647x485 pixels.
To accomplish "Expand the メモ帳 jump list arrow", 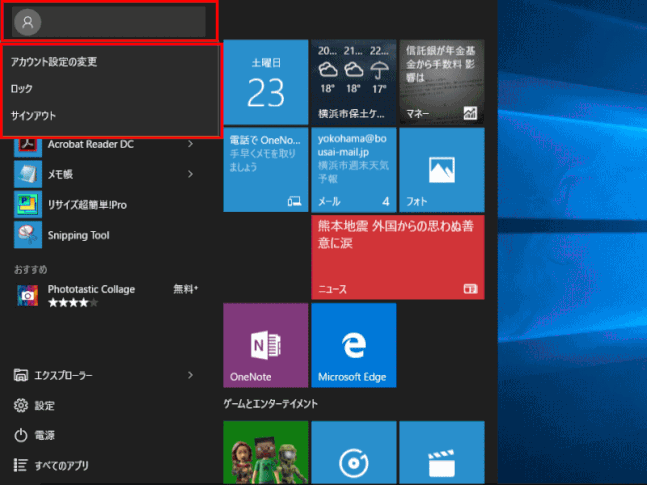I will 190,174.
